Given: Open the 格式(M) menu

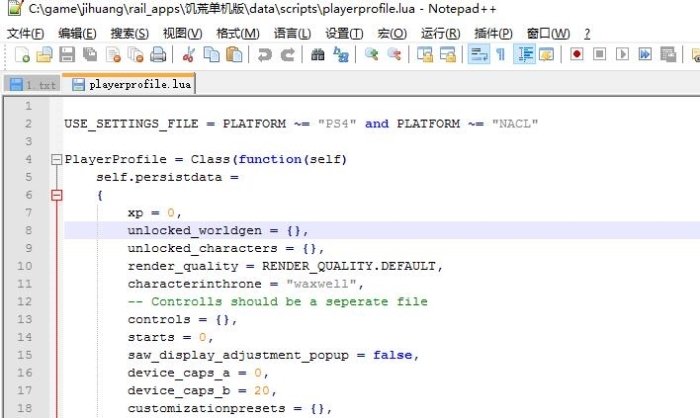Looking at the screenshot, I should (x=238, y=33).
